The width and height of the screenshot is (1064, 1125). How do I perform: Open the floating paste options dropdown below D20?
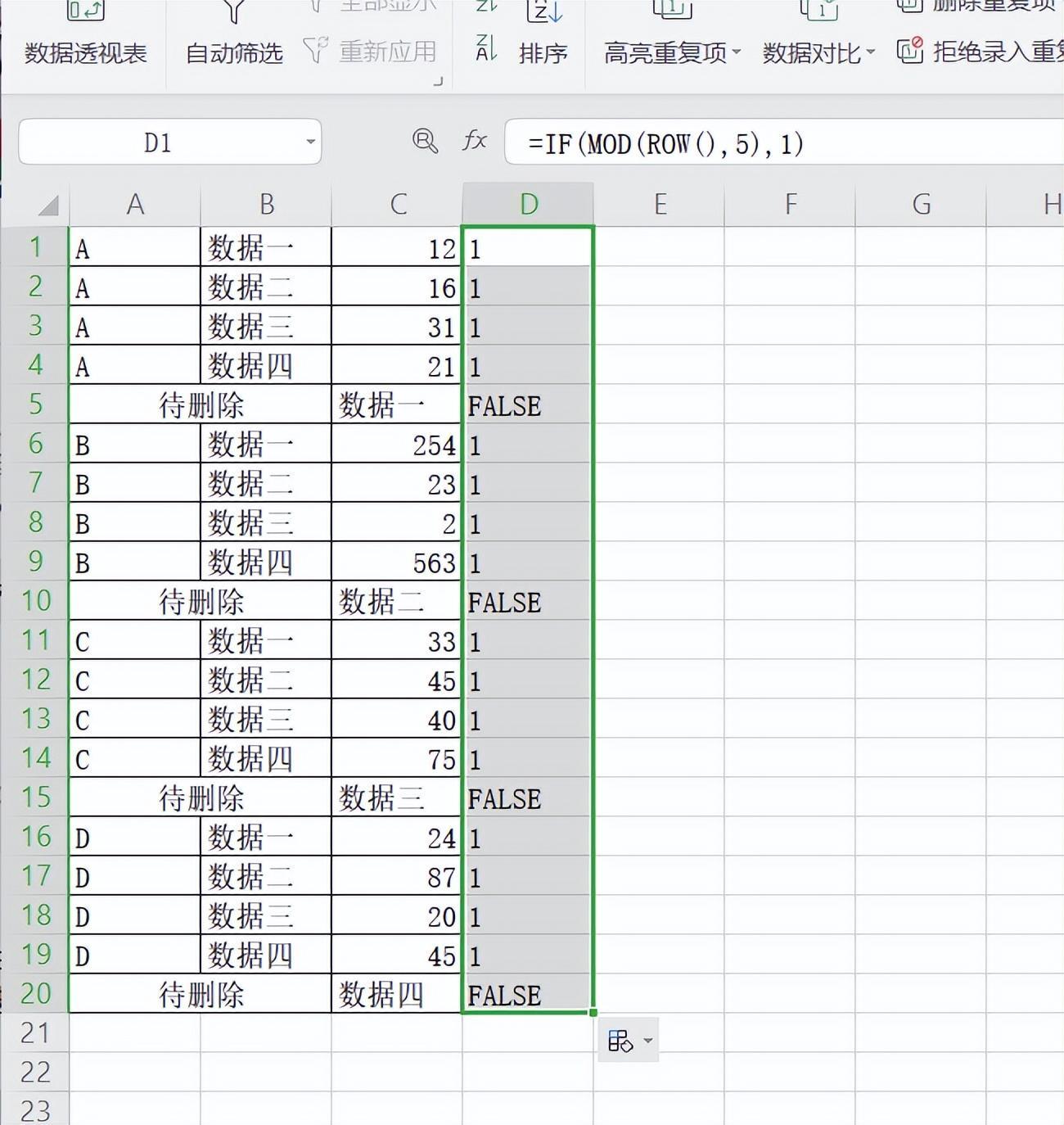pos(647,1038)
